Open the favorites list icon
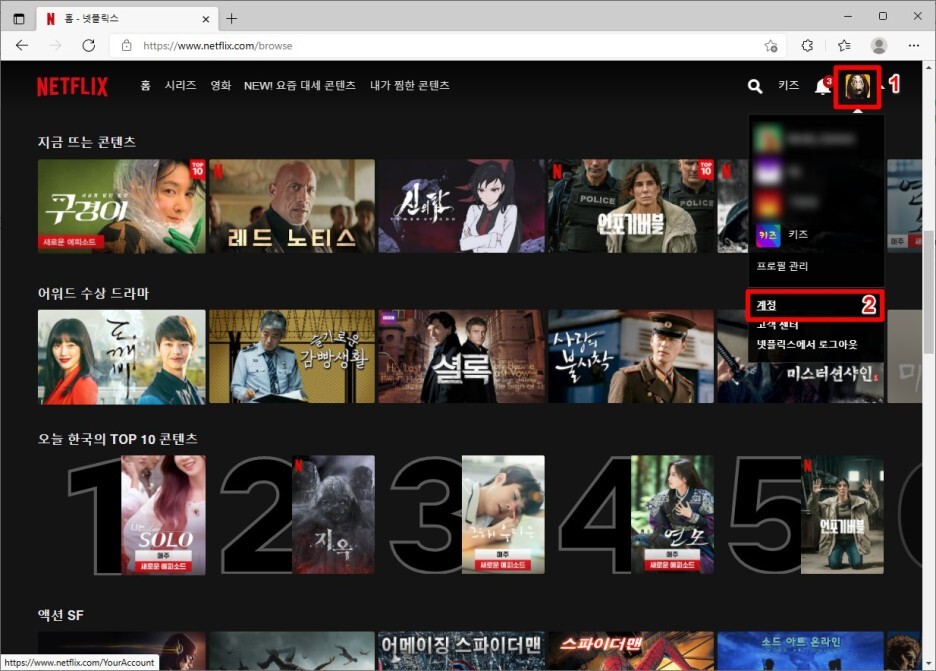Screen dimensions: 936x671 pos(843,45)
